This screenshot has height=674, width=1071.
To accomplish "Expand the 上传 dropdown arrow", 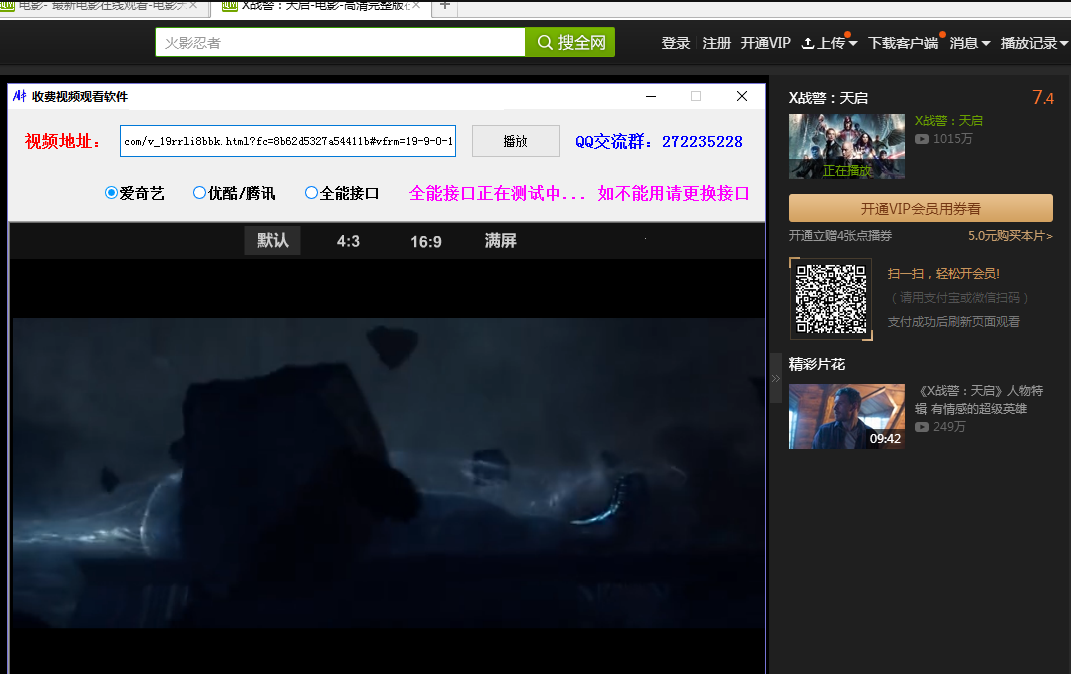I will 852,44.
